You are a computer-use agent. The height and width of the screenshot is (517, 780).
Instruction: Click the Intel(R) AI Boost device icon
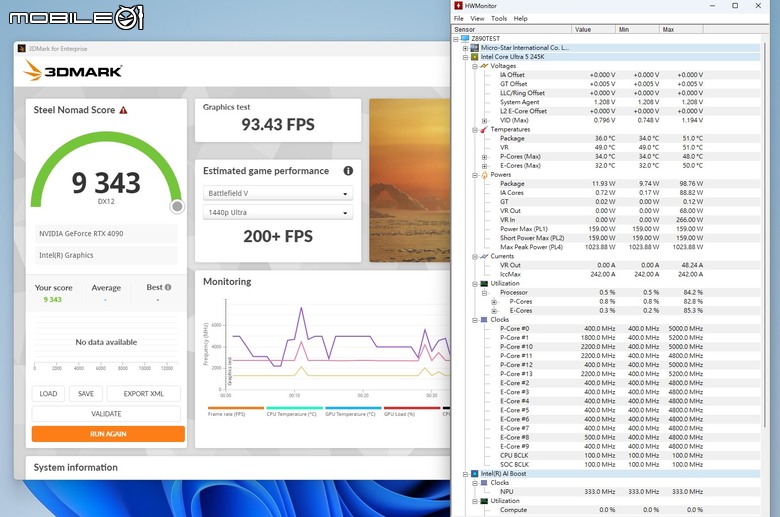[475, 474]
